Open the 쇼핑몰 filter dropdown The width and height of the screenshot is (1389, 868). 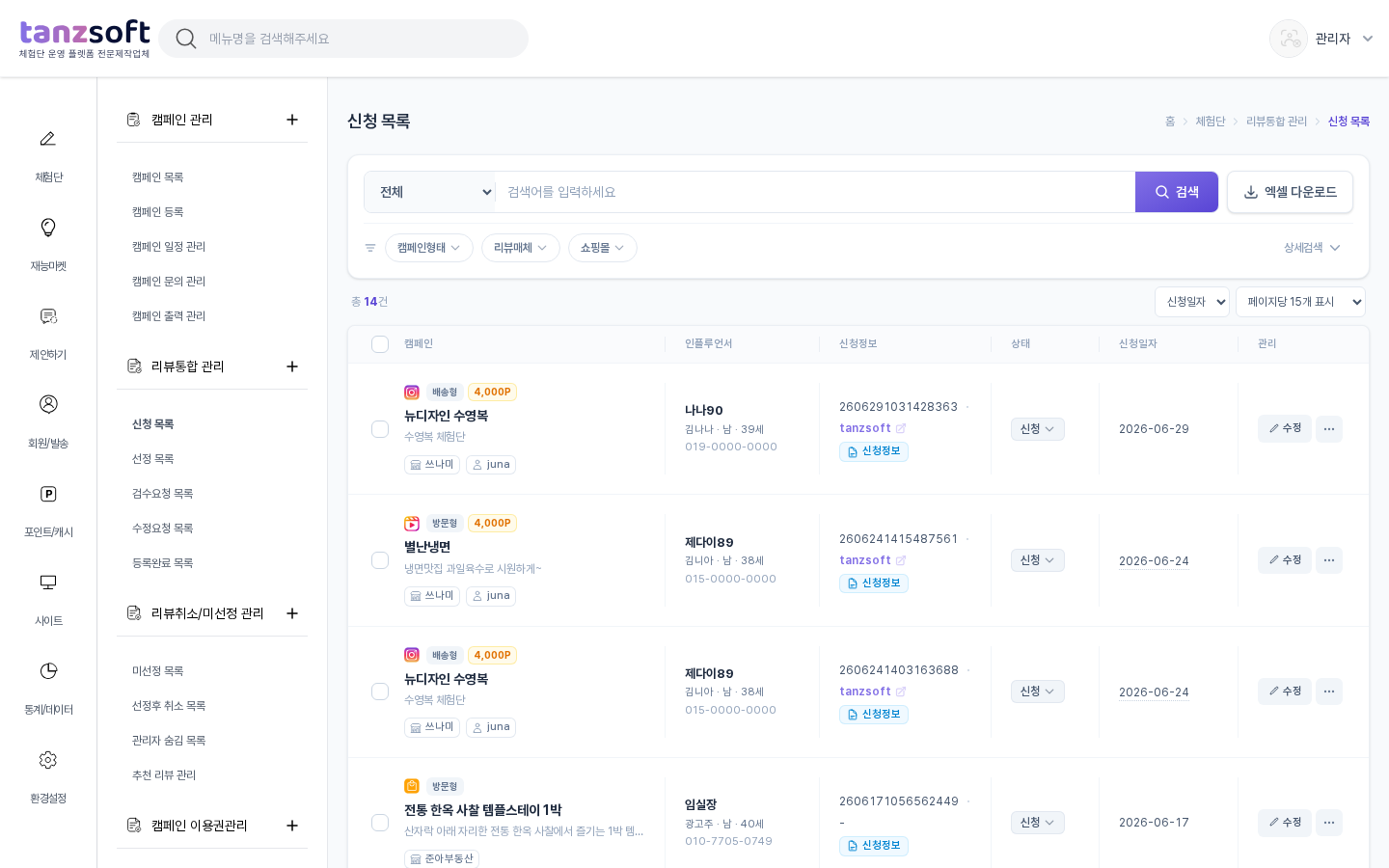click(603, 248)
